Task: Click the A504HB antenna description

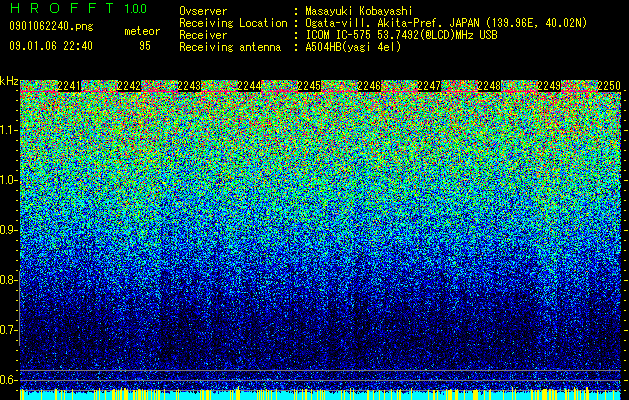Action: 353,47
